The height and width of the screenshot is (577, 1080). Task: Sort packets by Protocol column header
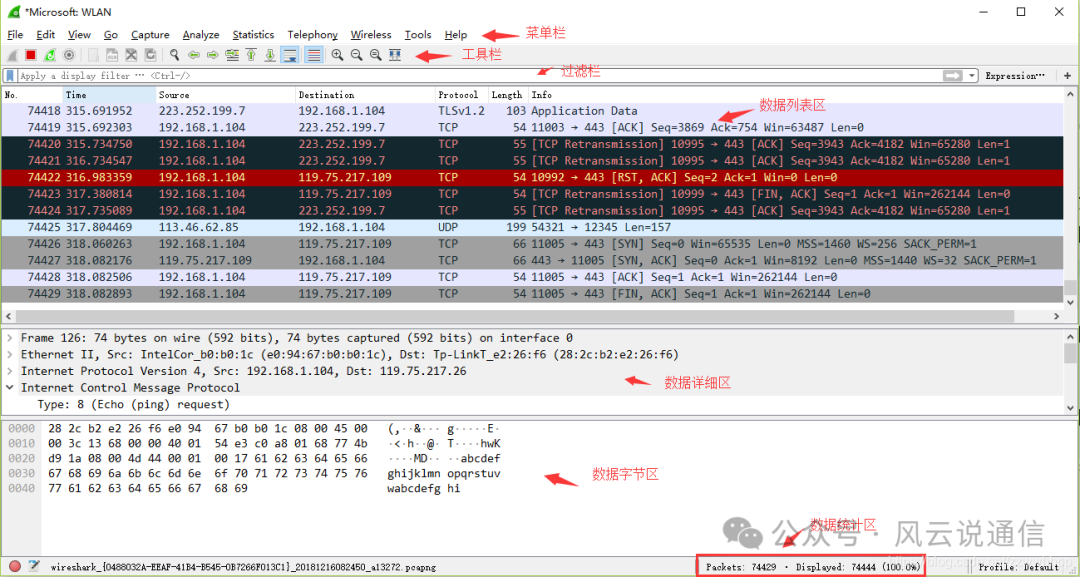(x=461, y=95)
